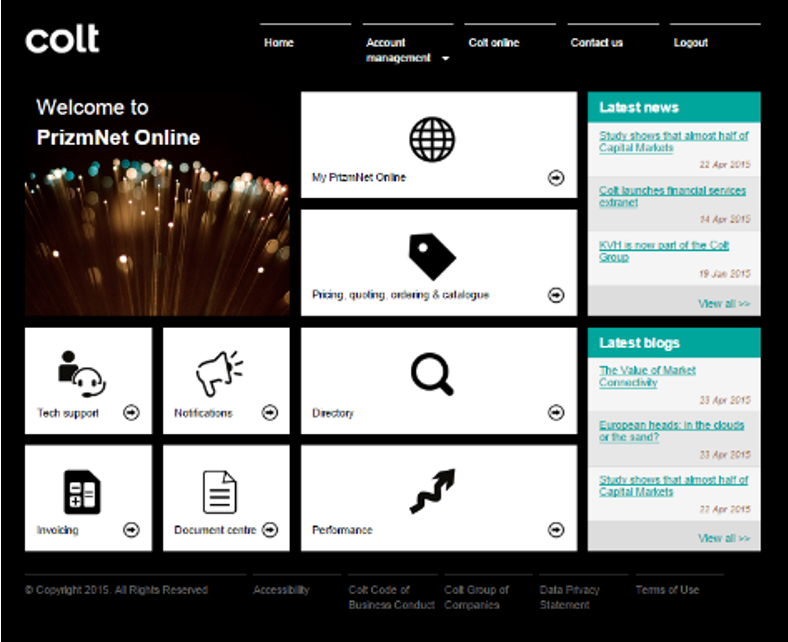Open the Invoicing label
The width and height of the screenshot is (788, 642).
[x=57, y=530]
